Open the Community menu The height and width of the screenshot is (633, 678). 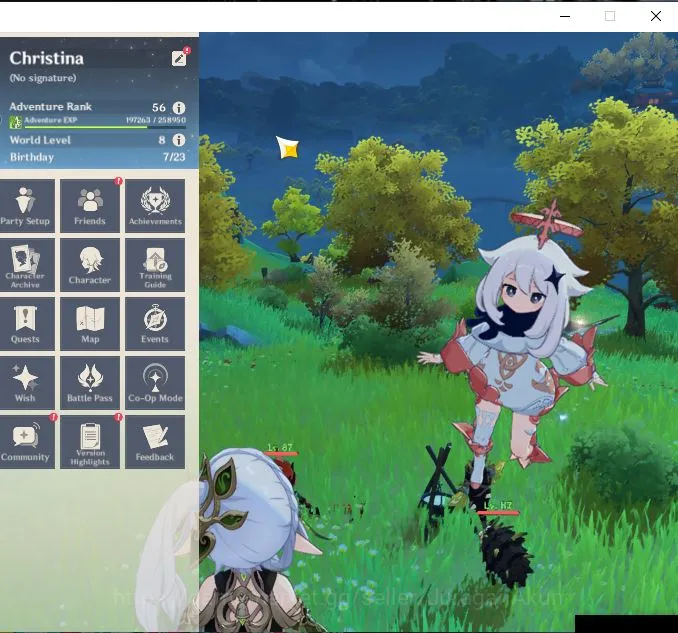coord(27,442)
